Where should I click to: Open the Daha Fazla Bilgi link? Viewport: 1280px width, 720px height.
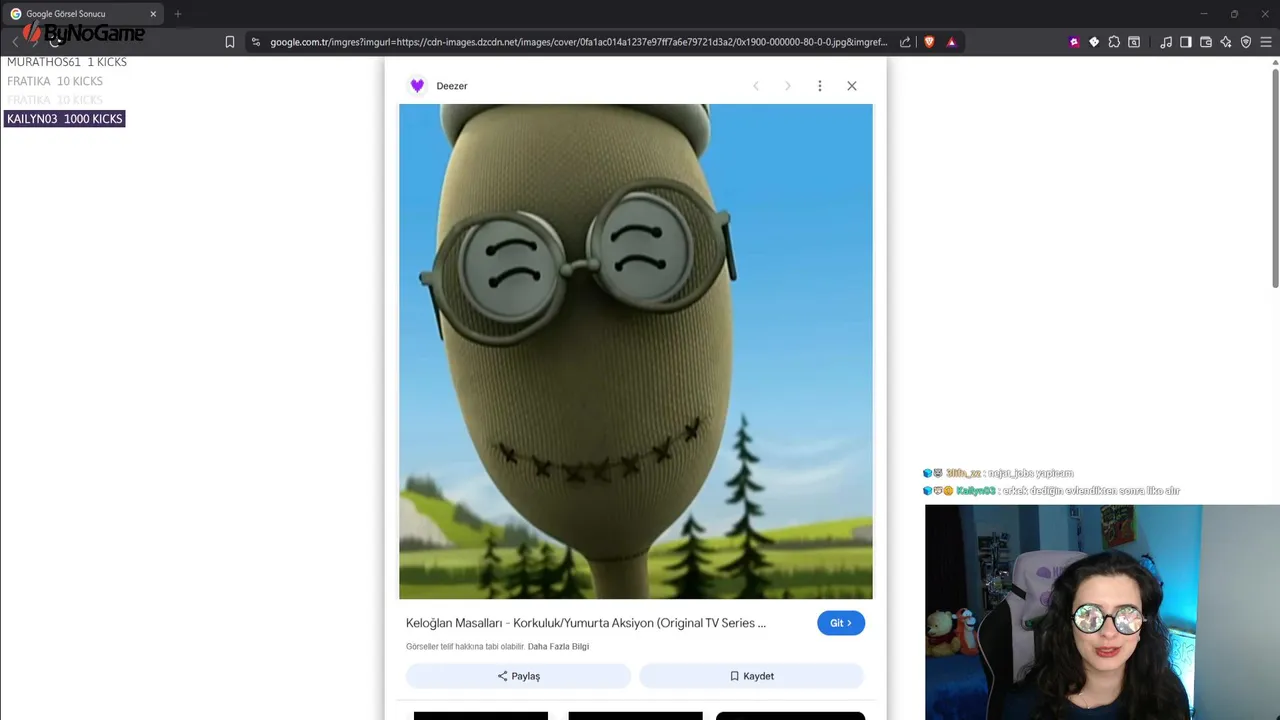click(558, 647)
